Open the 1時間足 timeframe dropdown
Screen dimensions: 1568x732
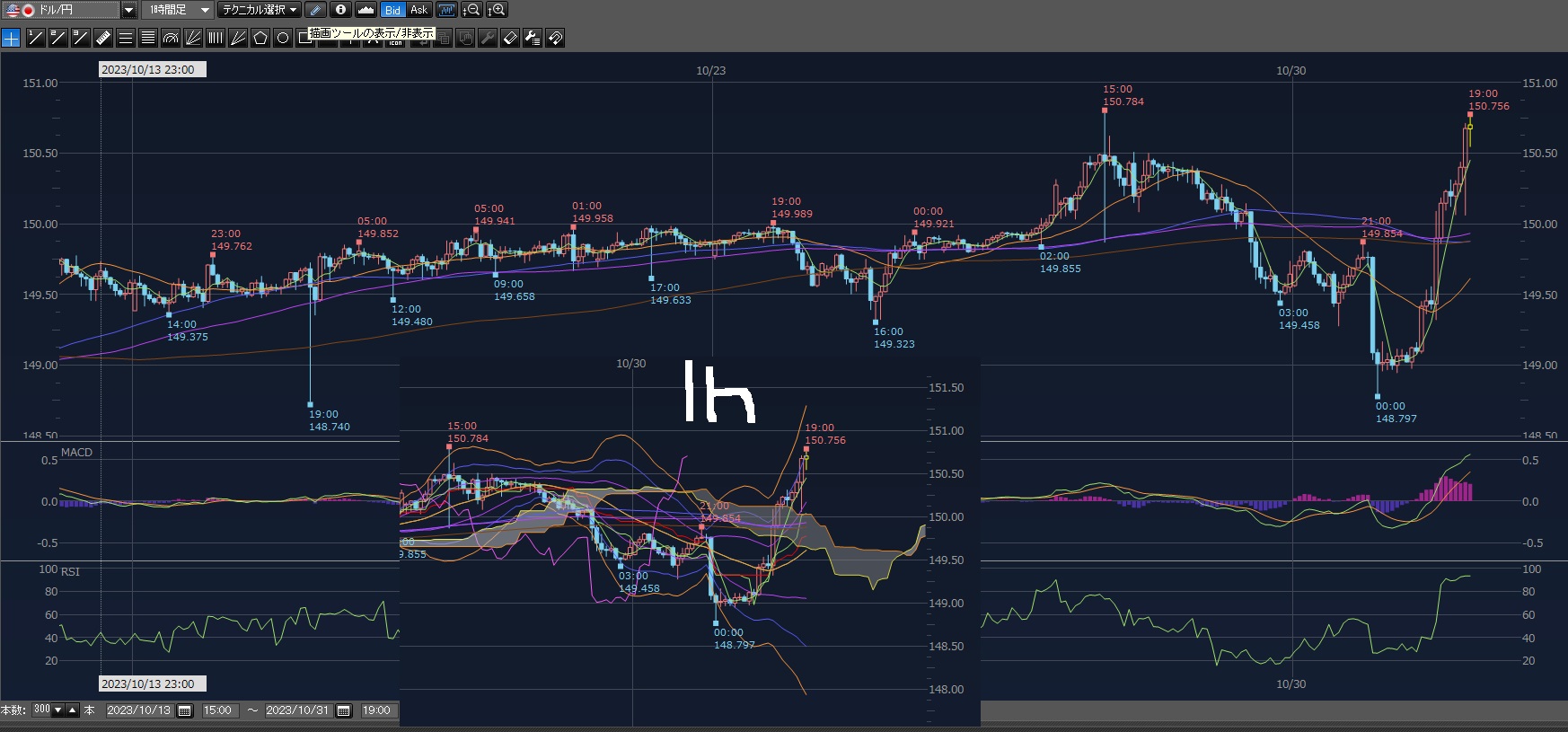click(205, 10)
